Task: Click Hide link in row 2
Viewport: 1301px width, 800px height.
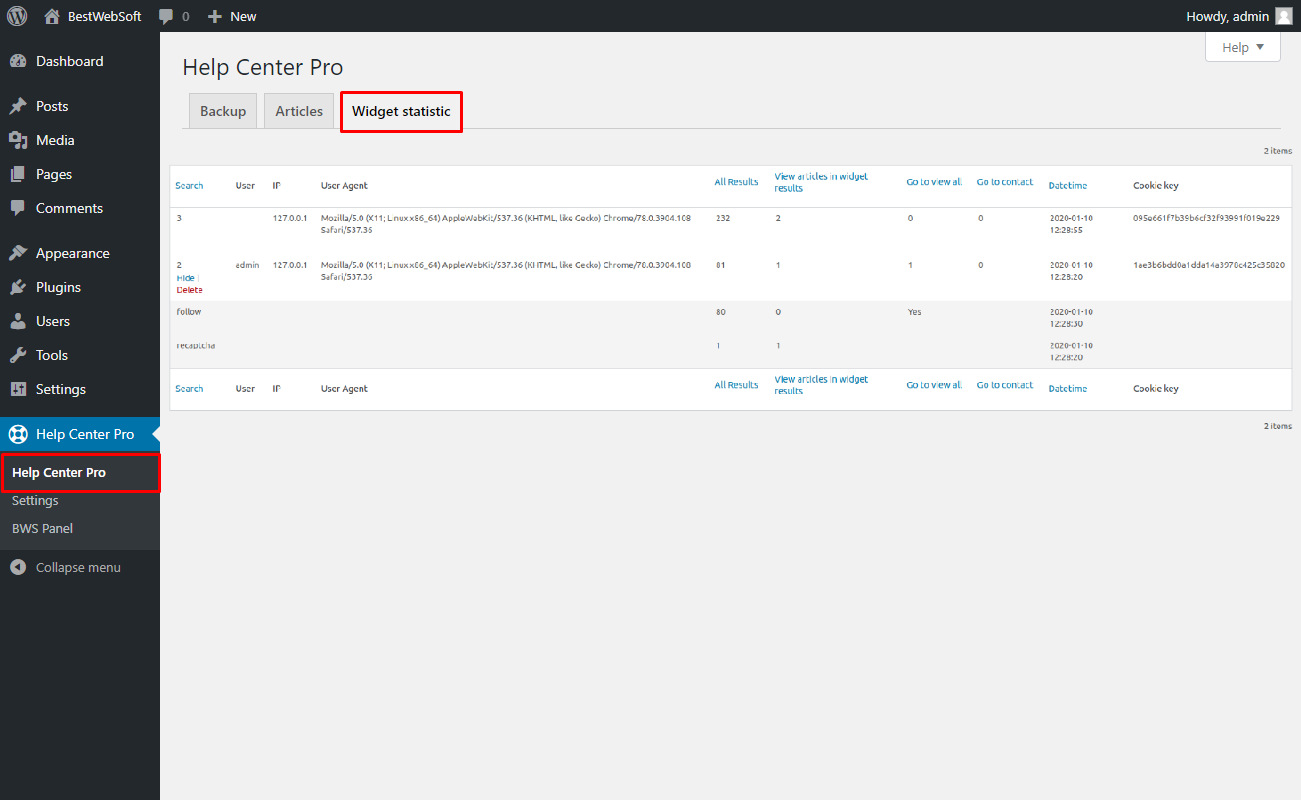Action: [186, 278]
